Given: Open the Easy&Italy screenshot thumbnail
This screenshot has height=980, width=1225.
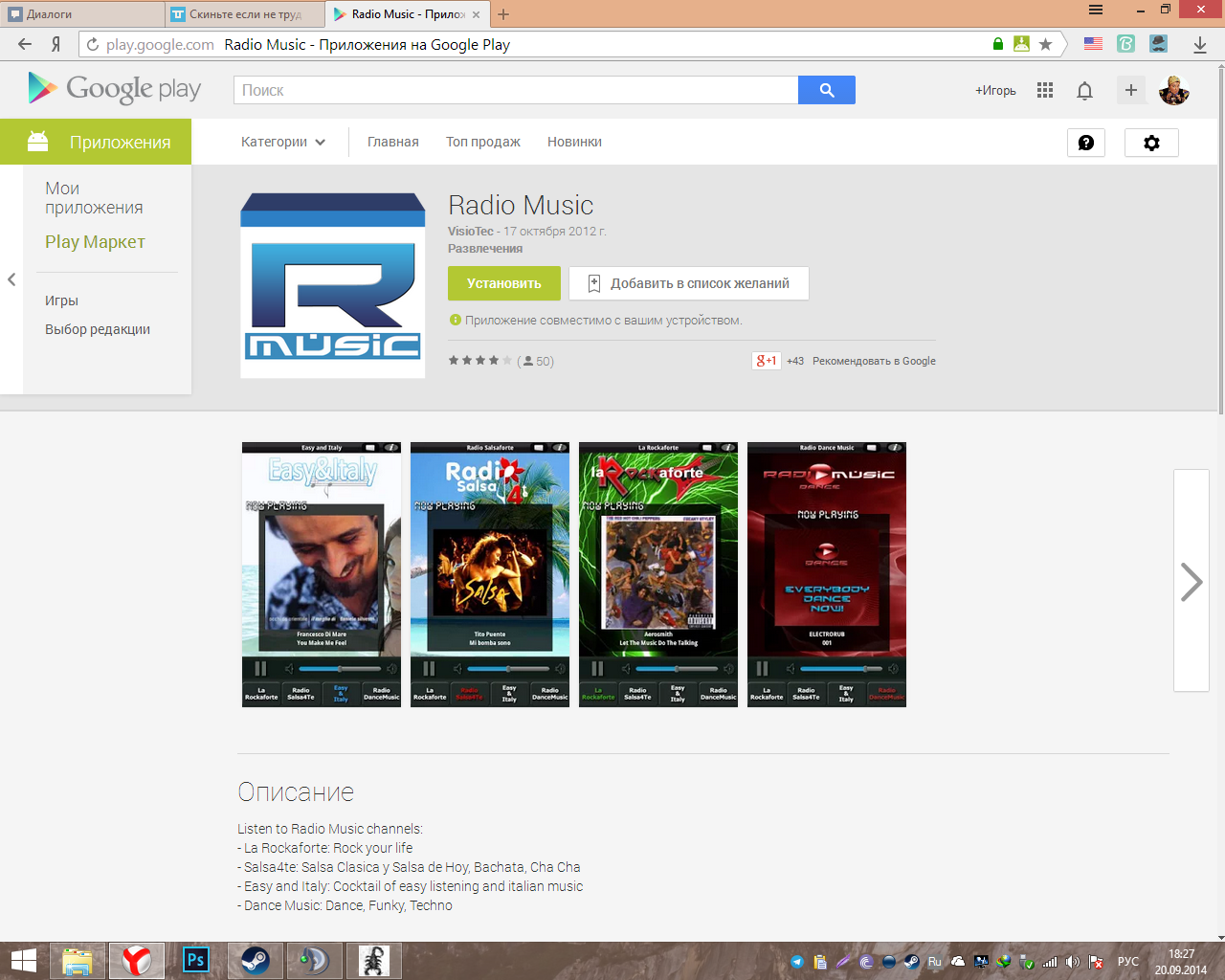Looking at the screenshot, I should click(x=322, y=574).
